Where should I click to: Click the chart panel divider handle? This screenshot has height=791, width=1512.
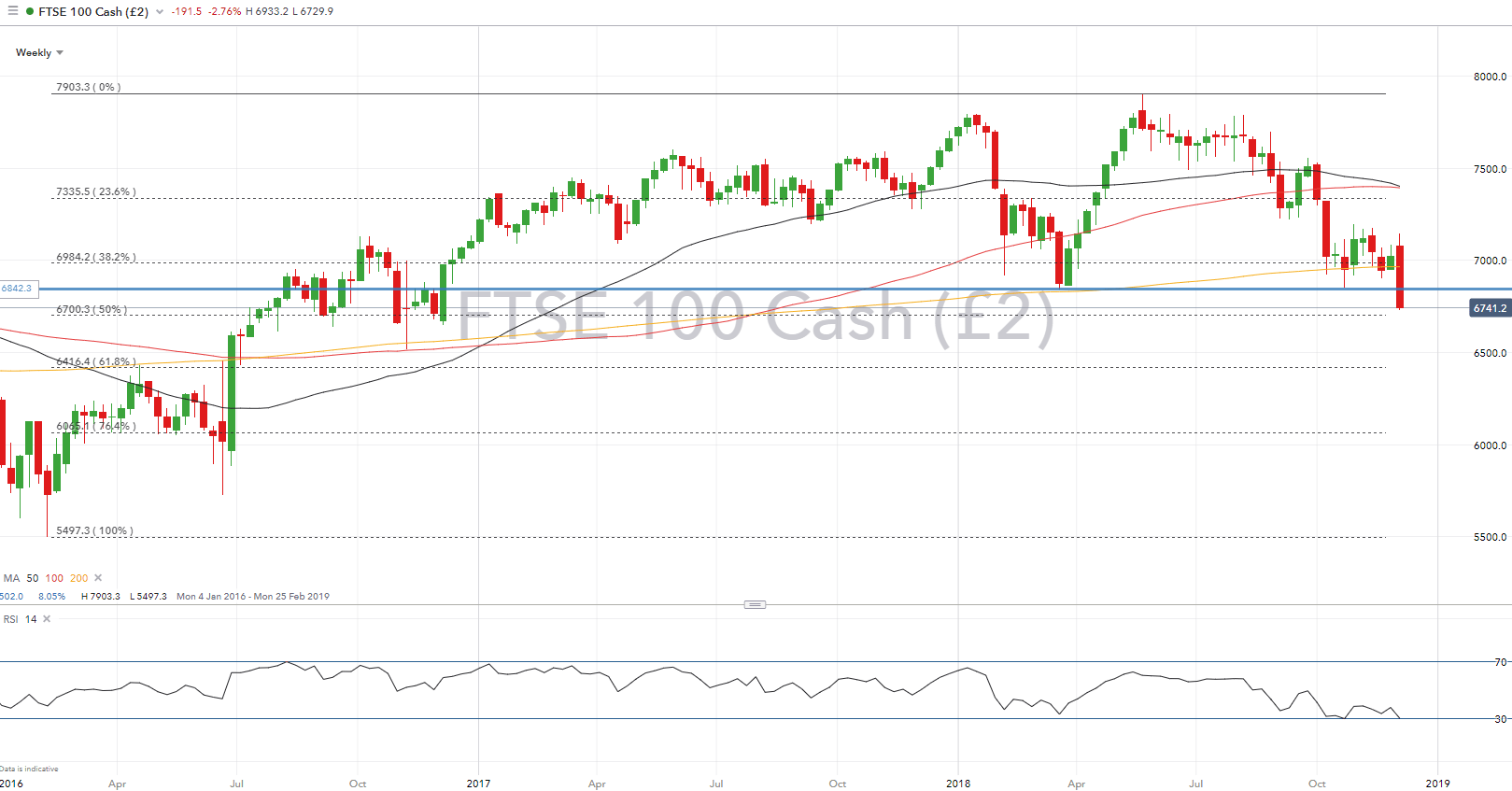pyautogui.click(x=755, y=604)
